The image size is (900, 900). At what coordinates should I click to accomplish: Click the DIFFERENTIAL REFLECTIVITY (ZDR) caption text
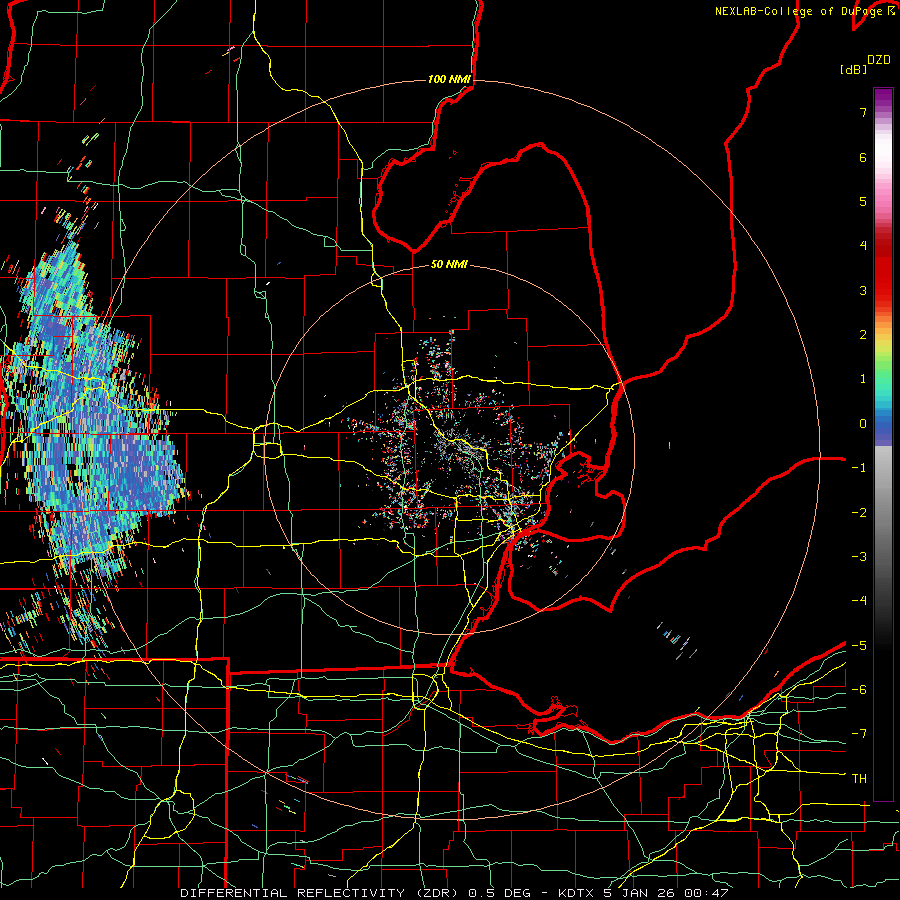(321, 893)
